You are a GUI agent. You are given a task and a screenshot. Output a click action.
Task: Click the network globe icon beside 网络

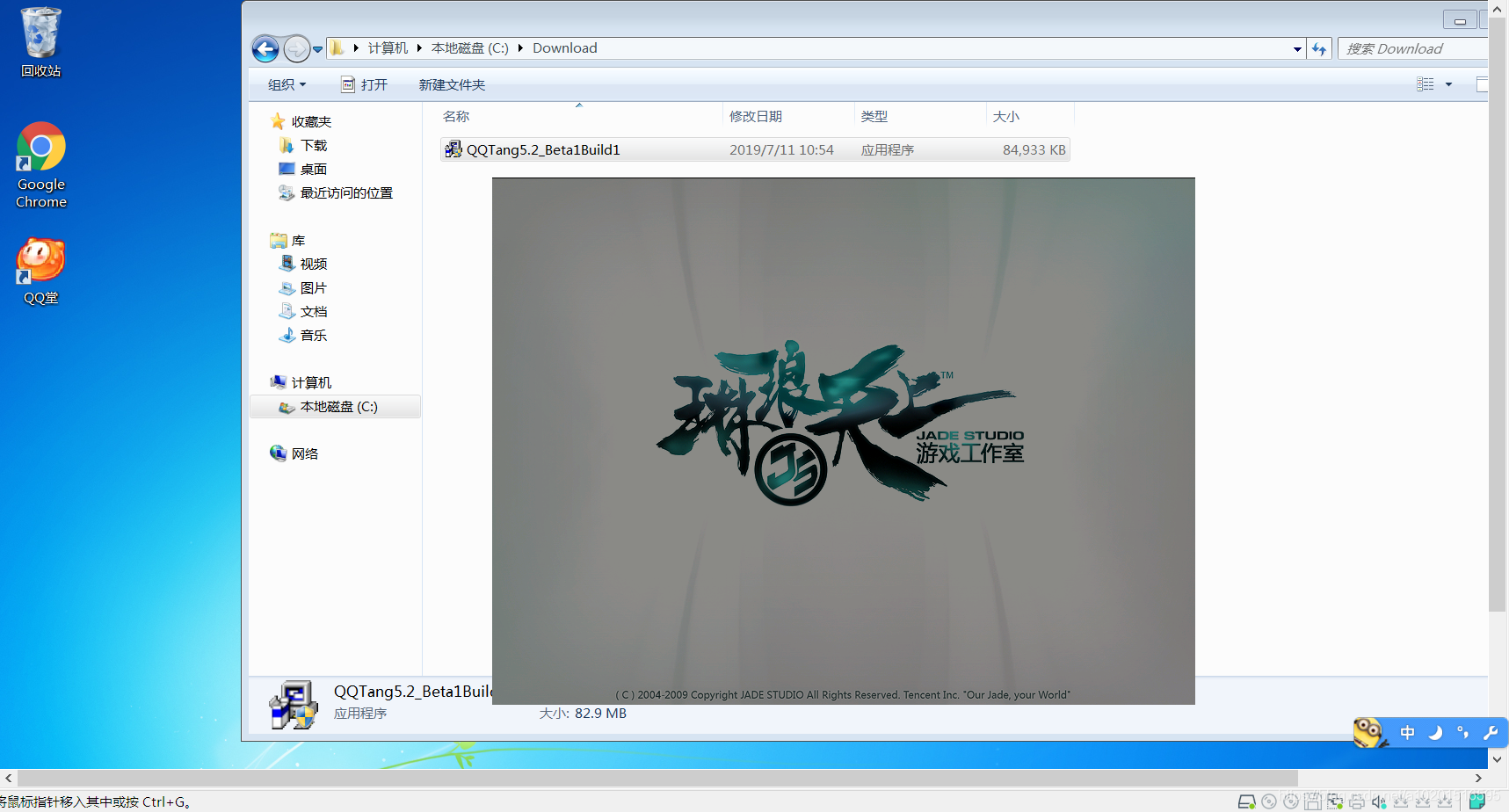(278, 453)
